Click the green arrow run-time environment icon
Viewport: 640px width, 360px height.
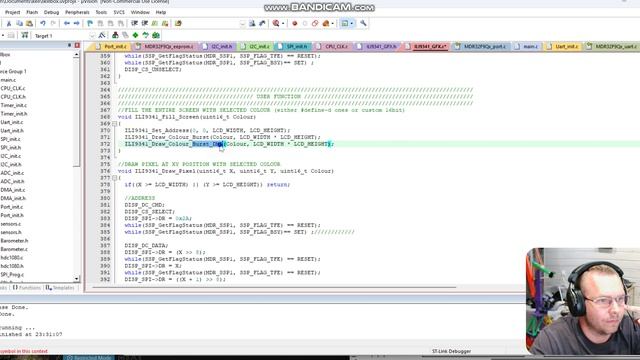[x=145, y=36]
